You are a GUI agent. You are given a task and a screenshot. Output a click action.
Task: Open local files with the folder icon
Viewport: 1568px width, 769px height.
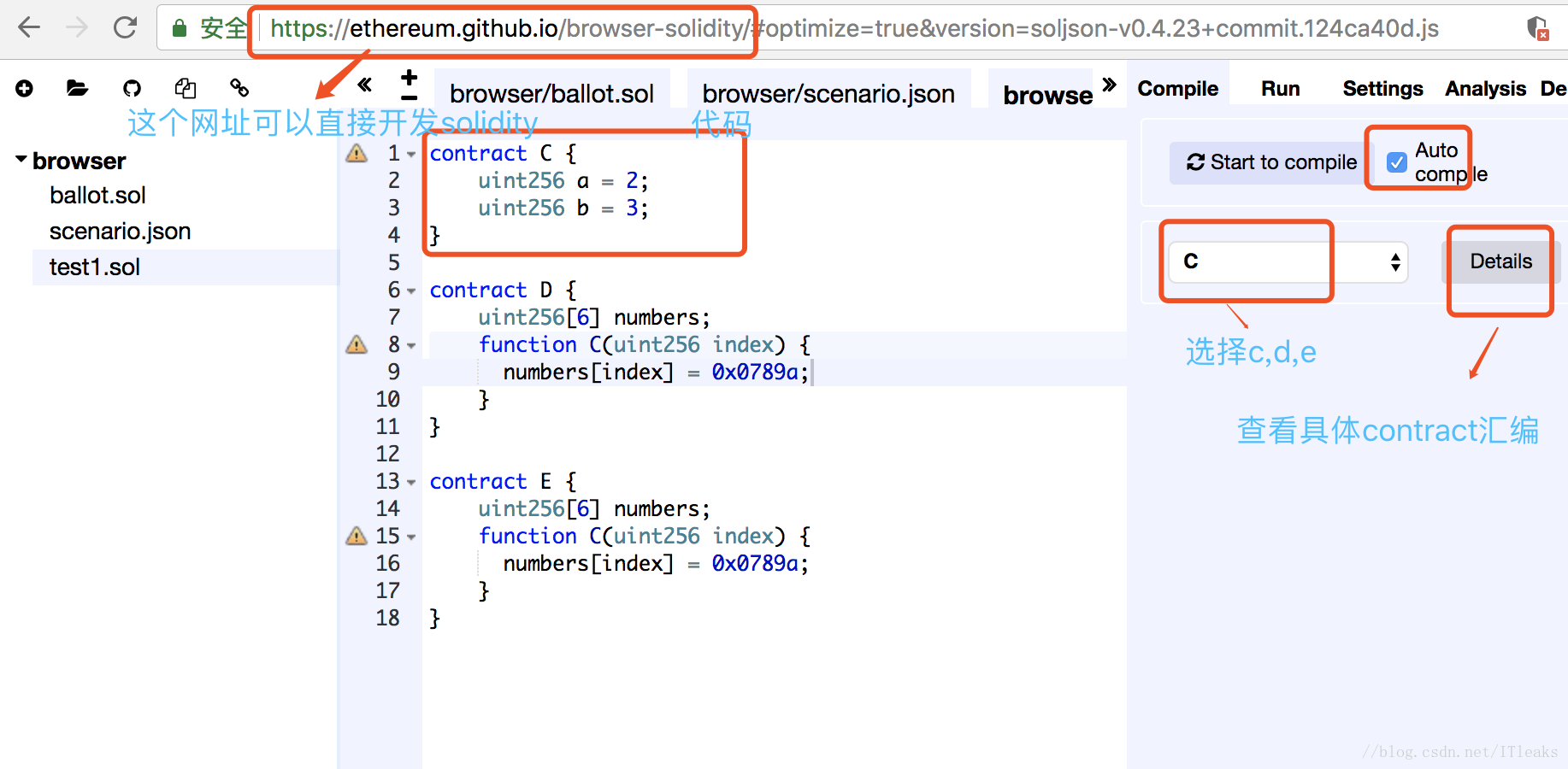click(77, 88)
